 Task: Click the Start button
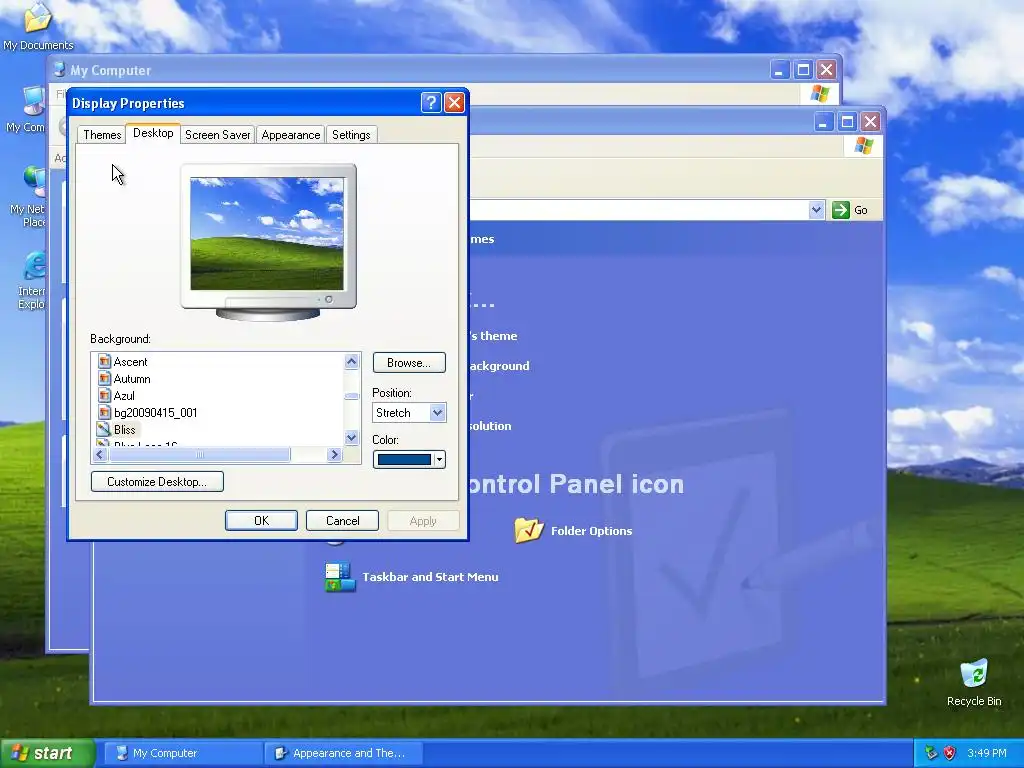tap(47, 753)
